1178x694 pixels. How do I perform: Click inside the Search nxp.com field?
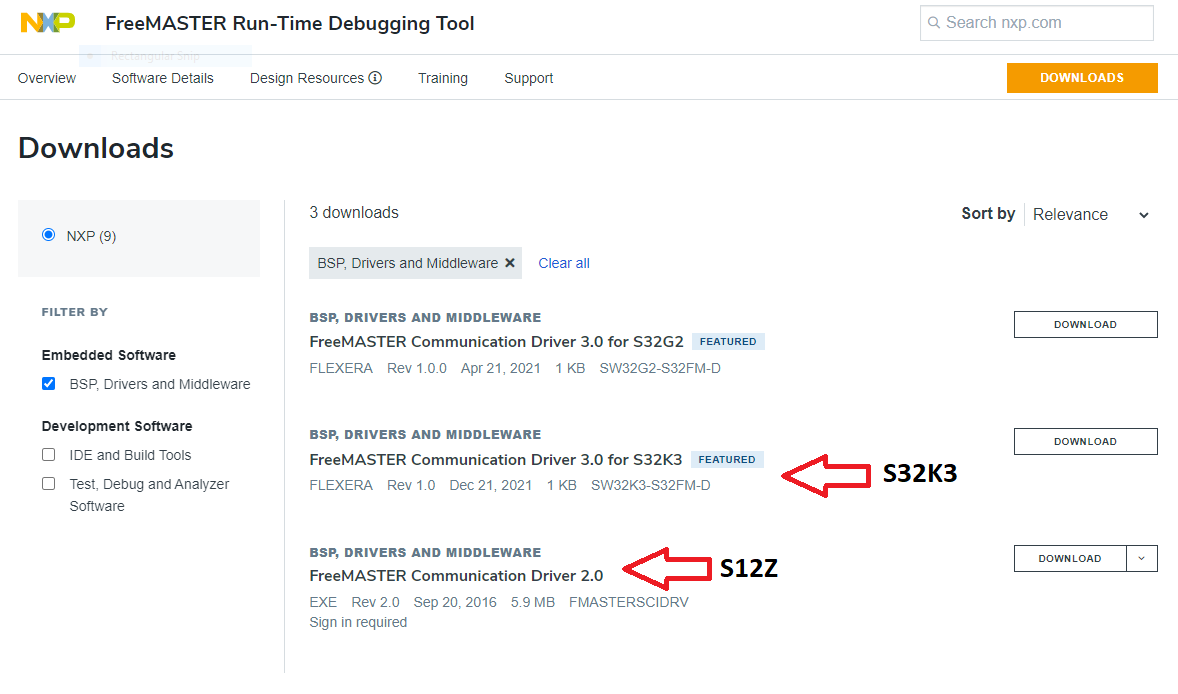(1036, 22)
